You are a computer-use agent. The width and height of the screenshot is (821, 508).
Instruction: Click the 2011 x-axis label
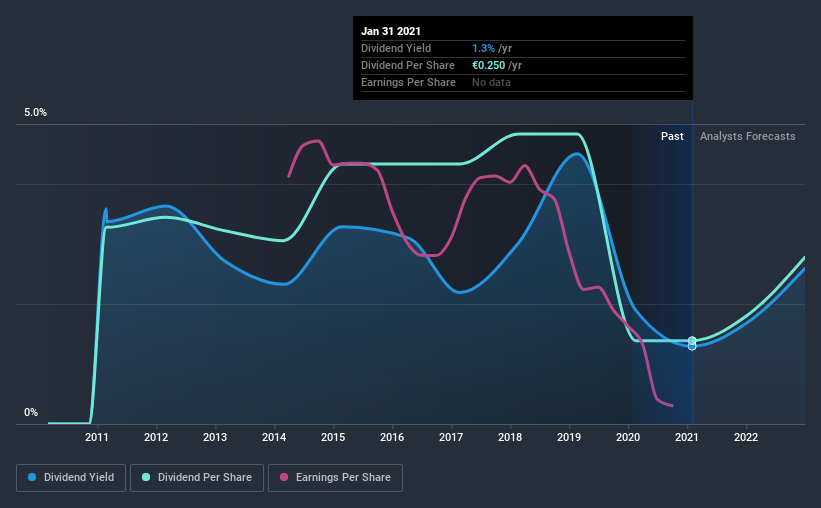[97, 437]
